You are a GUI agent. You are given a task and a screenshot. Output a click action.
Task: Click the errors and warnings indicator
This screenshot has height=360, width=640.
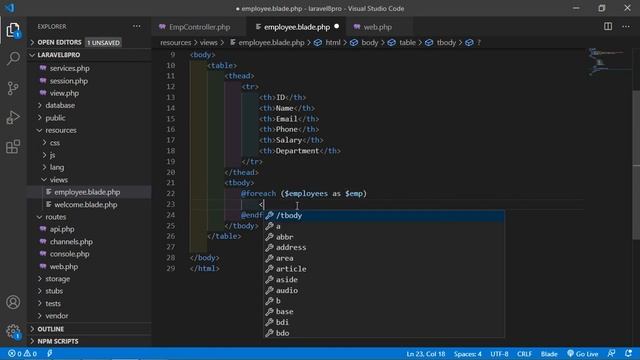(22, 353)
